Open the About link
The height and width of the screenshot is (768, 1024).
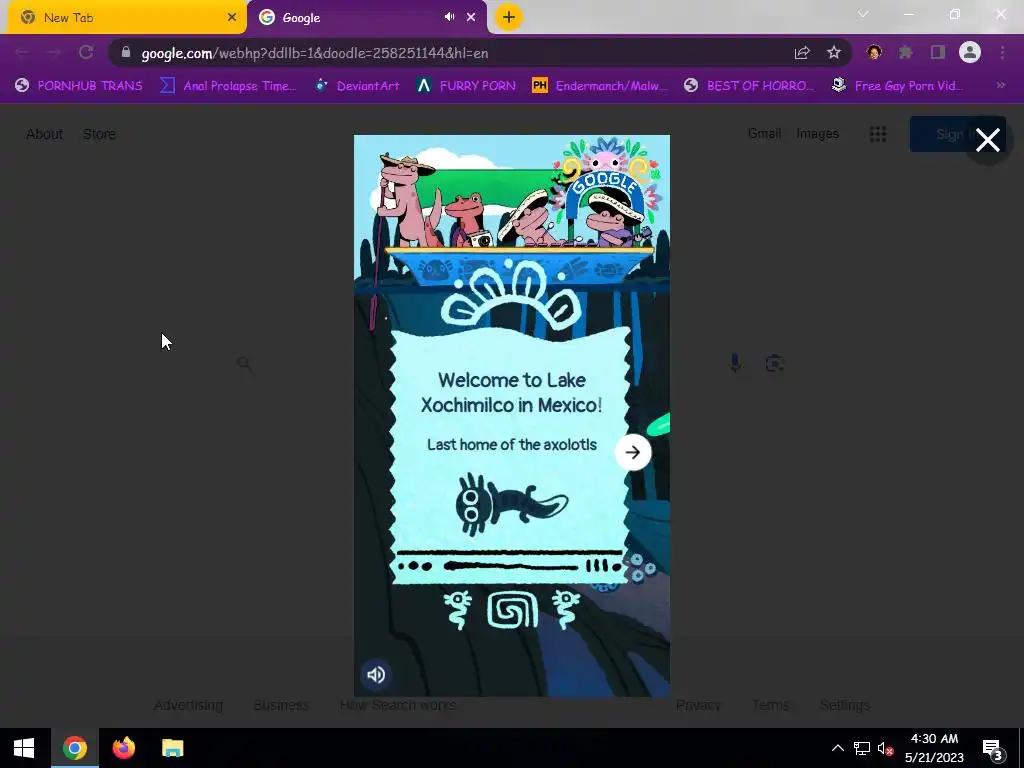(44, 134)
